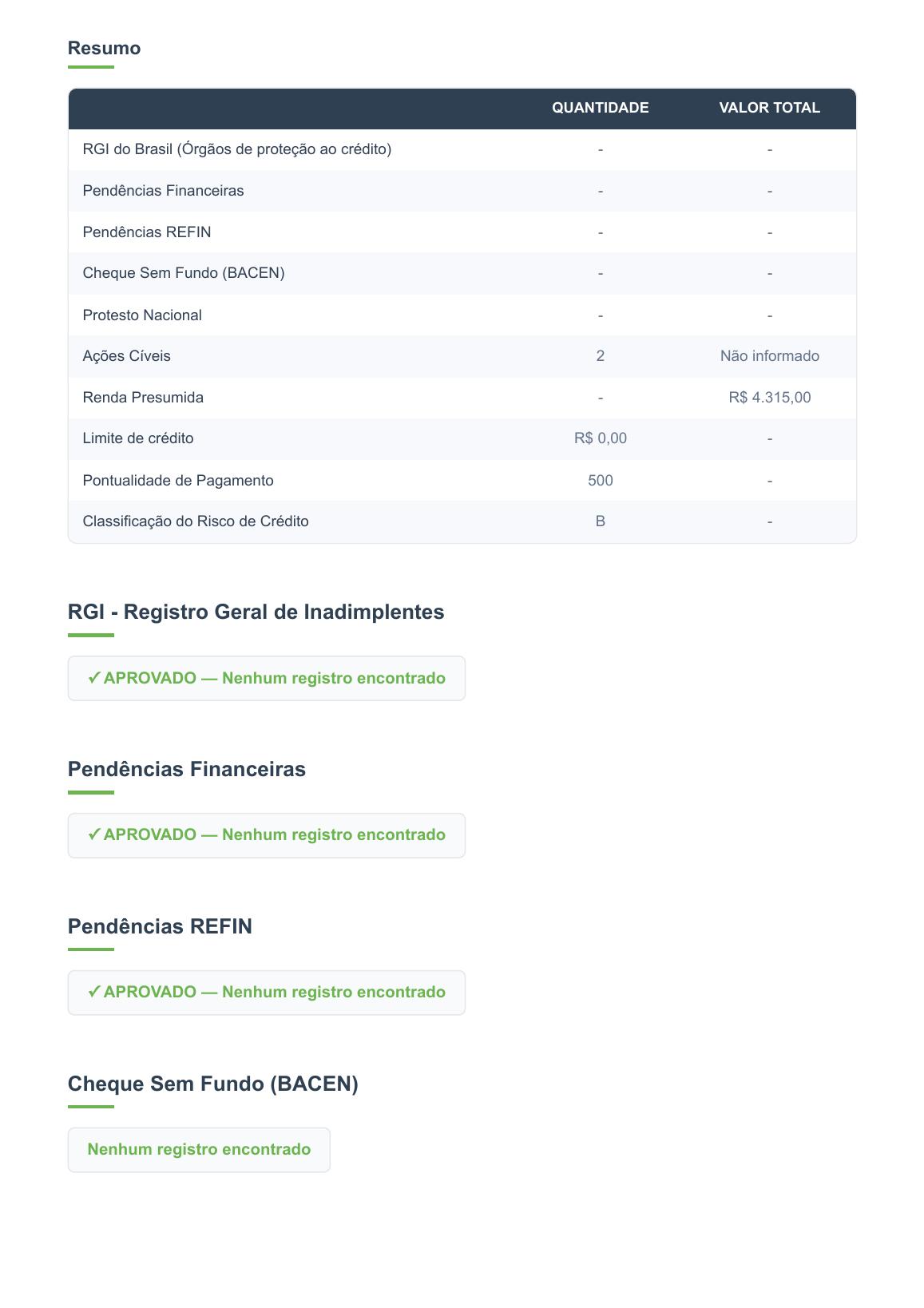Image resolution: width=924 pixels, height=1308 pixels.
Task: Select the Classificação do Risco de Crédito row label
Action: pyautogui.click(x=196, y=521)
